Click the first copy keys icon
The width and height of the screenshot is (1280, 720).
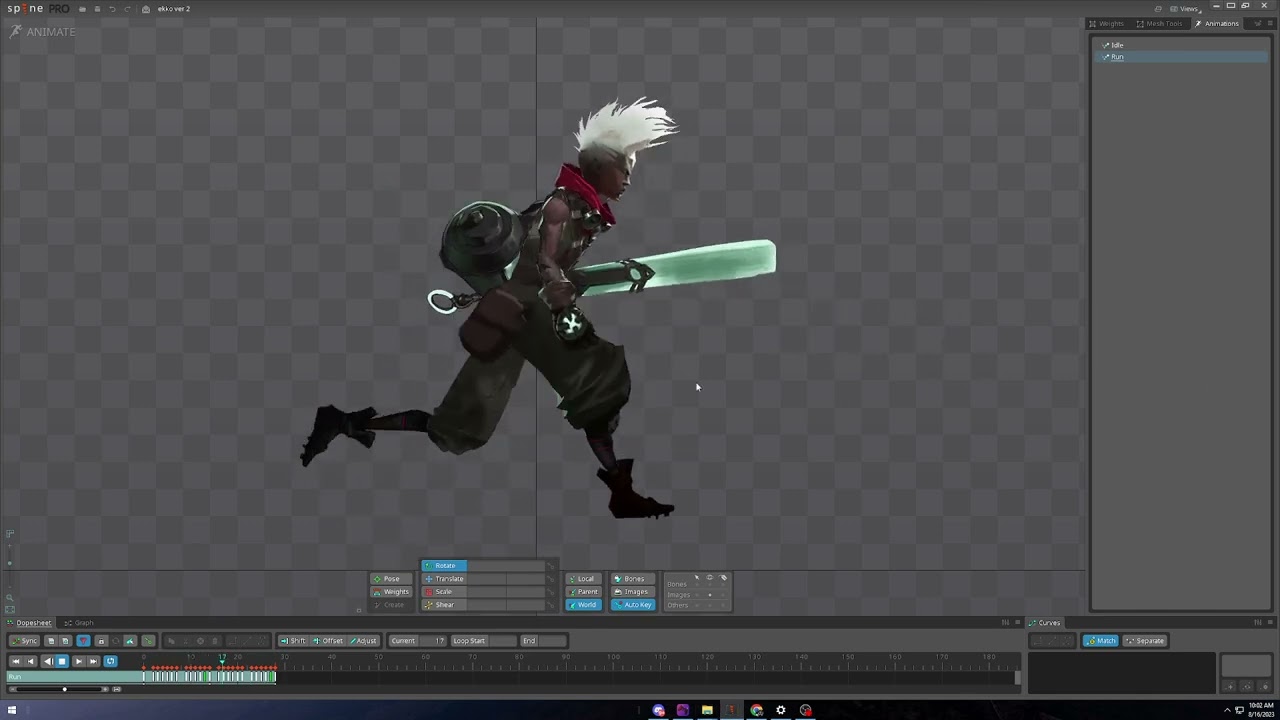coord(51,641)
